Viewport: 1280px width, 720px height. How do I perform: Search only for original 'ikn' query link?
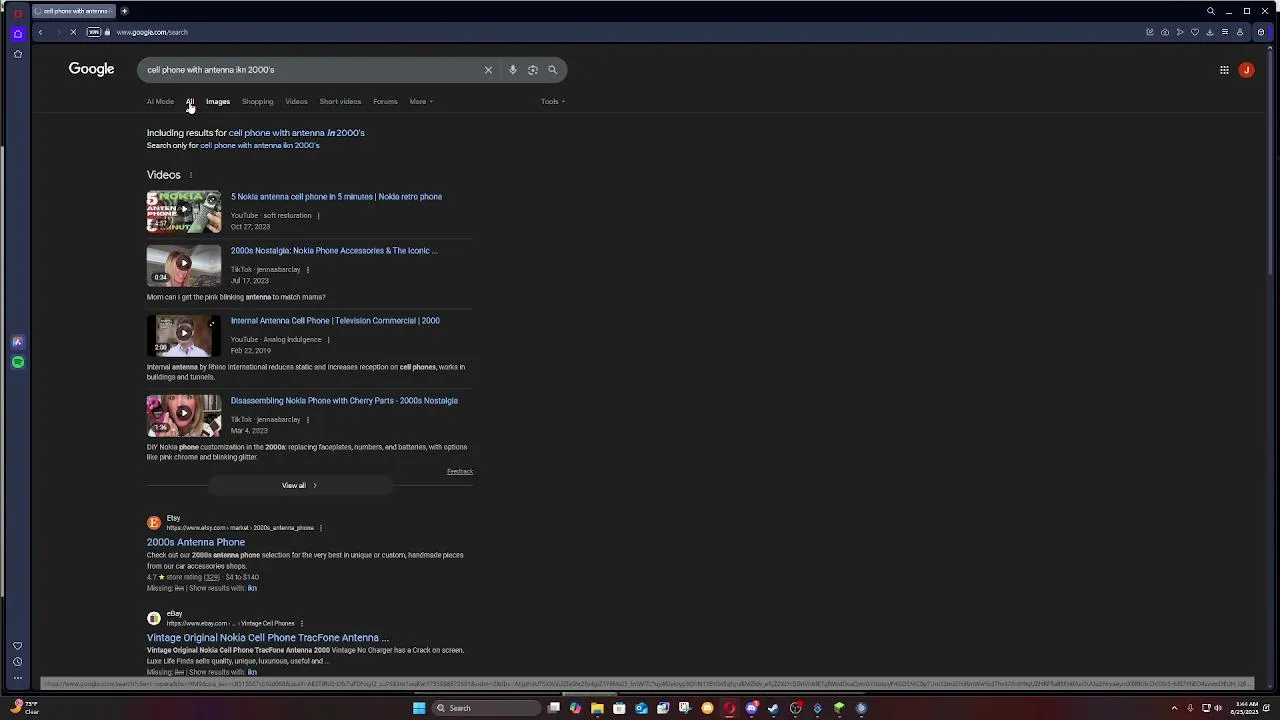tap(260, 145)
